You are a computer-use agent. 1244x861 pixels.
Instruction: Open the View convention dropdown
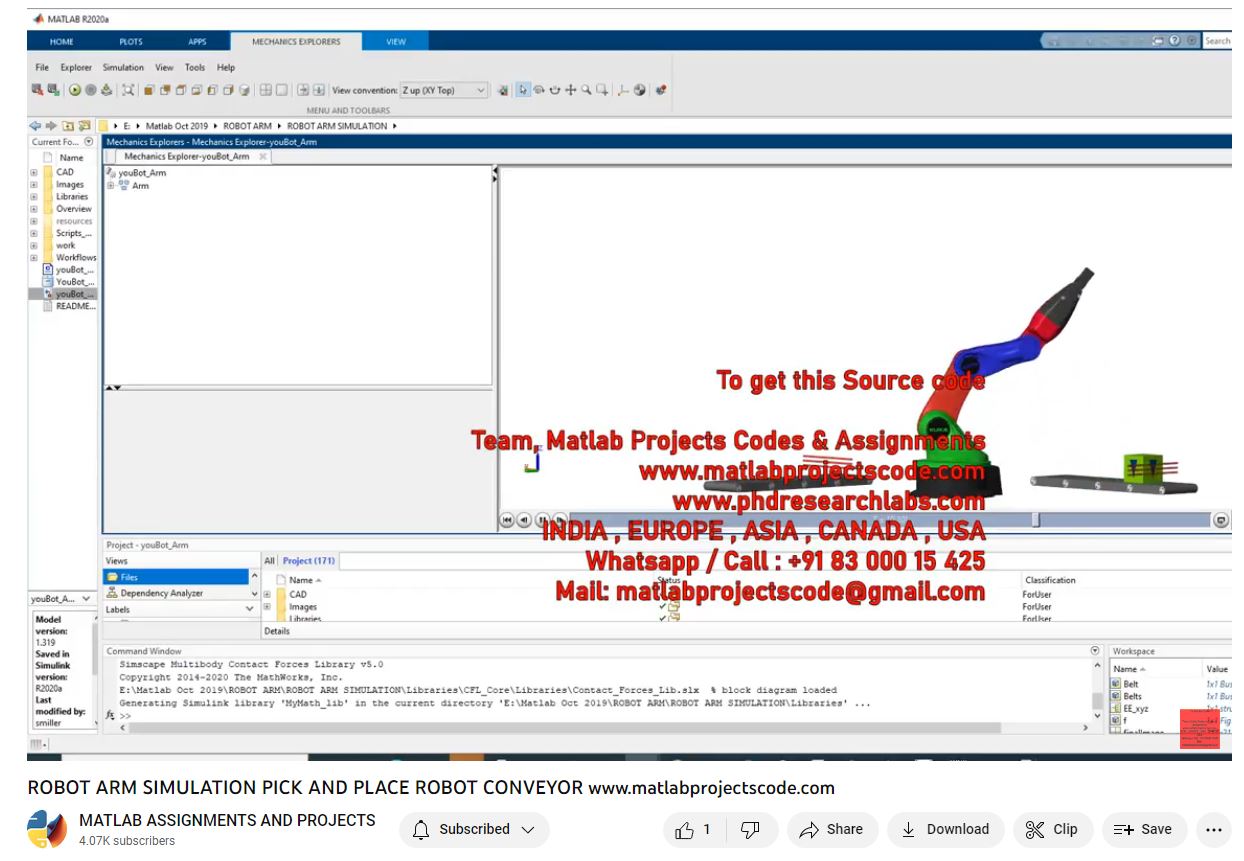coord(444,90)
